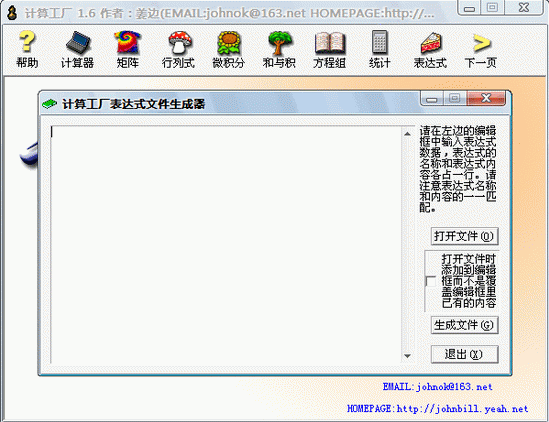Open the 帮助 help question mark icon
Image resolution: width=549 pixels, height=422 pixels.
pos(27,49)
